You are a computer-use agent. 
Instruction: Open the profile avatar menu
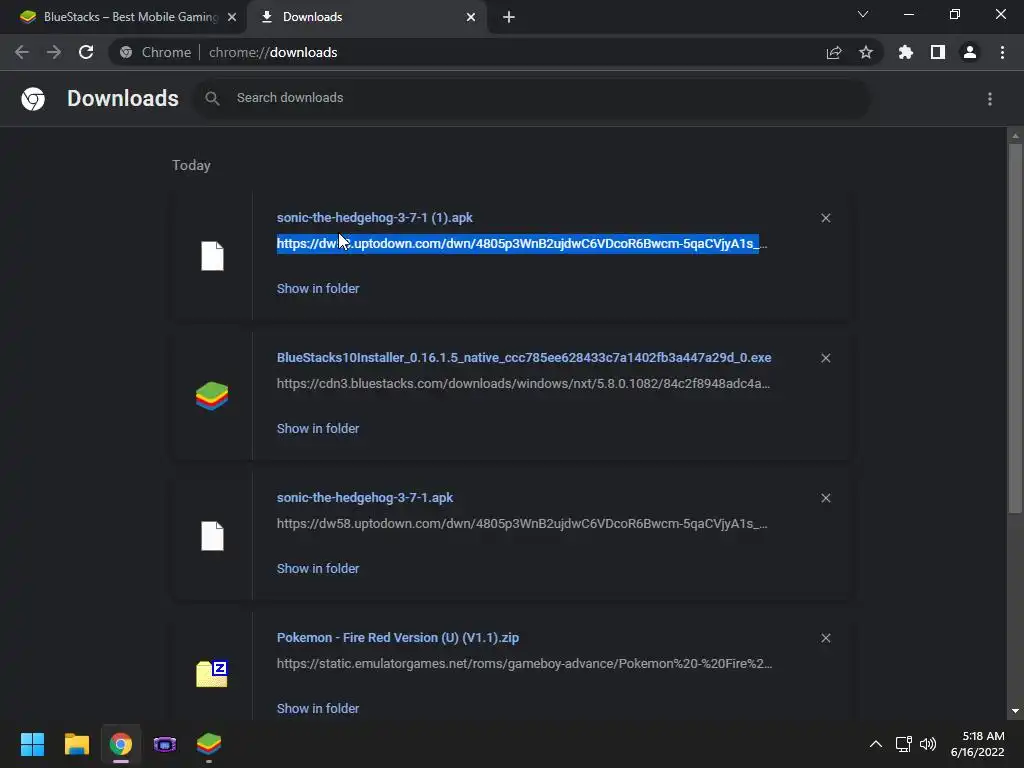tap(970, 52)
